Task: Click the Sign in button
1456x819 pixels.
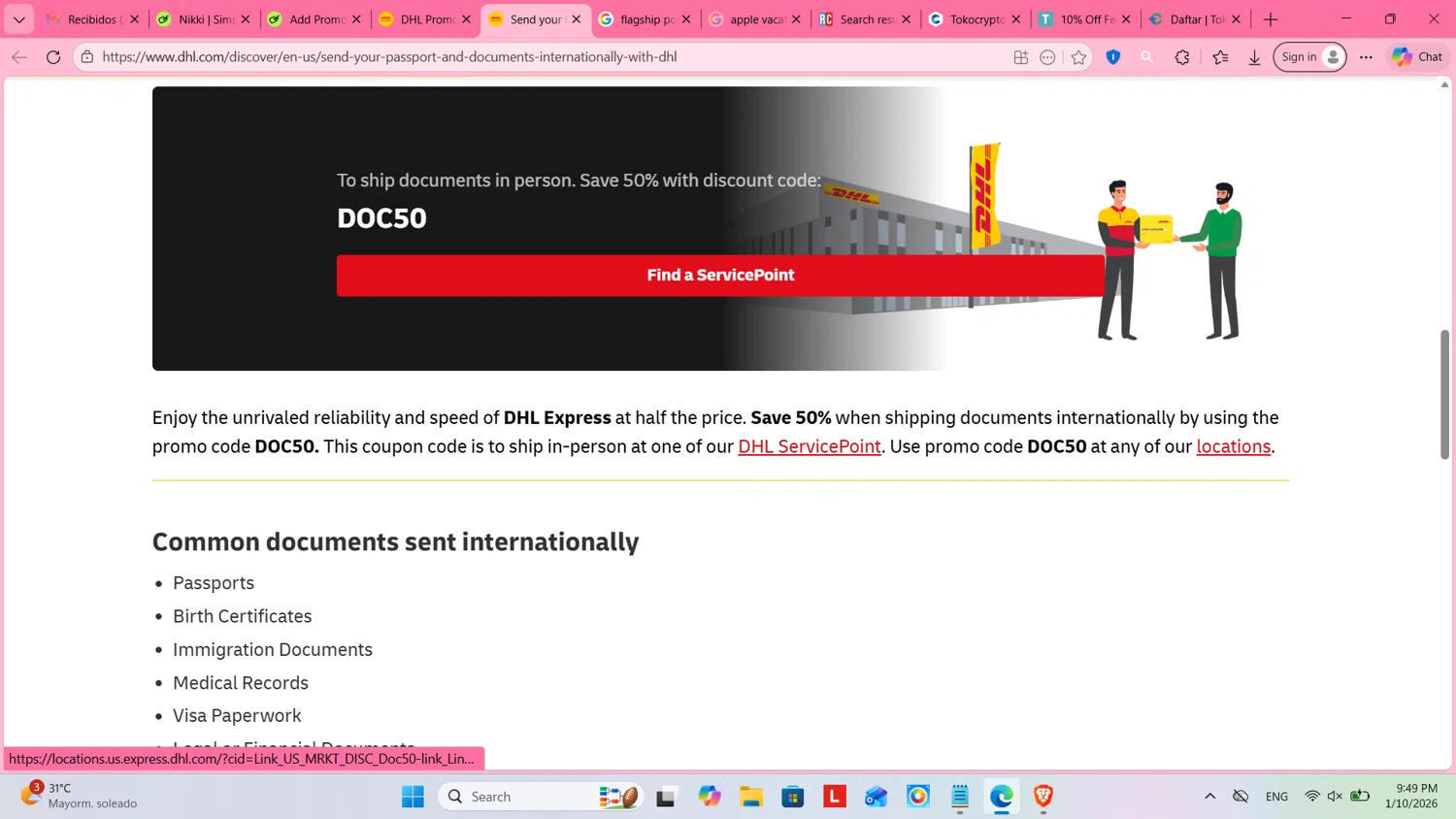Action: coord(1309,57)
